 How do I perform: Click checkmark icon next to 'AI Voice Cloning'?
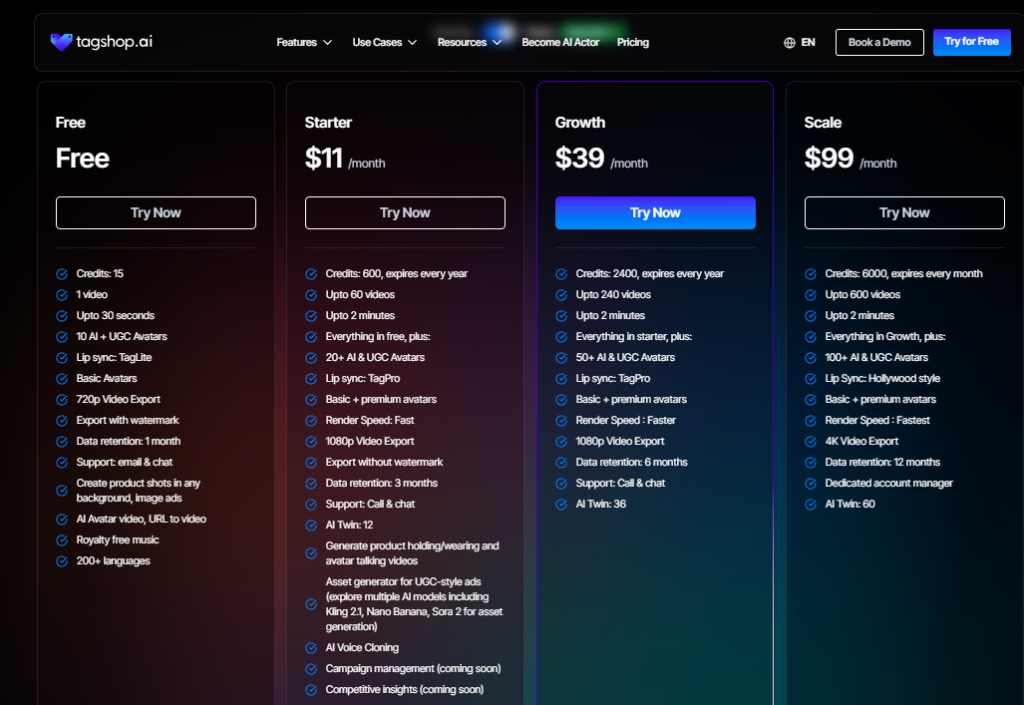coord(311,648)
